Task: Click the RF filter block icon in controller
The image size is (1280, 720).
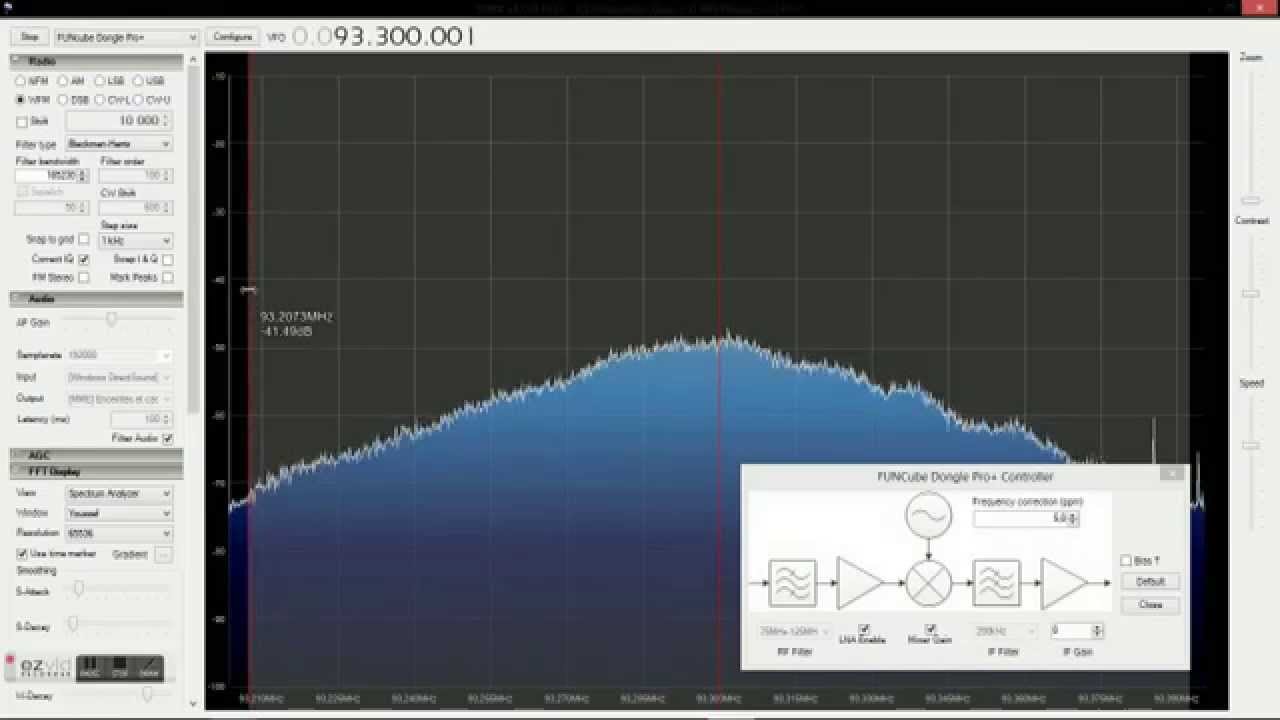Action: click(x=792, y=583)
